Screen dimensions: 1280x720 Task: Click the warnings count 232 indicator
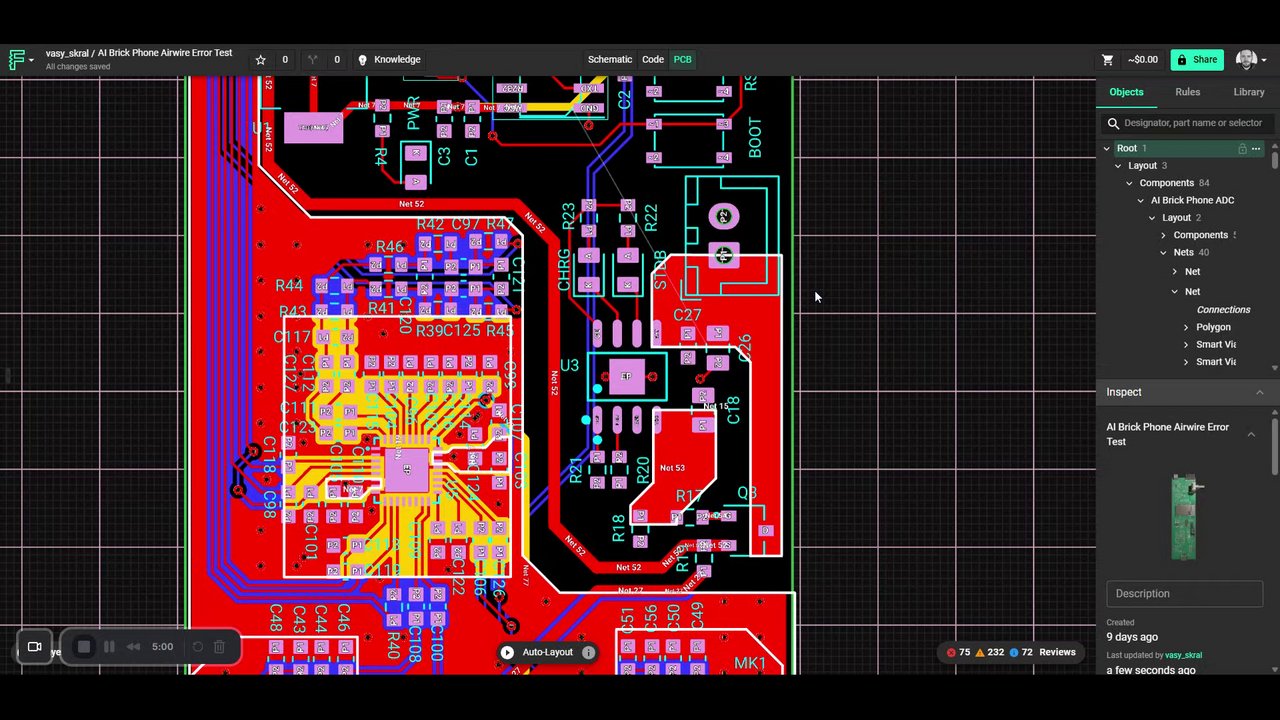988,652
